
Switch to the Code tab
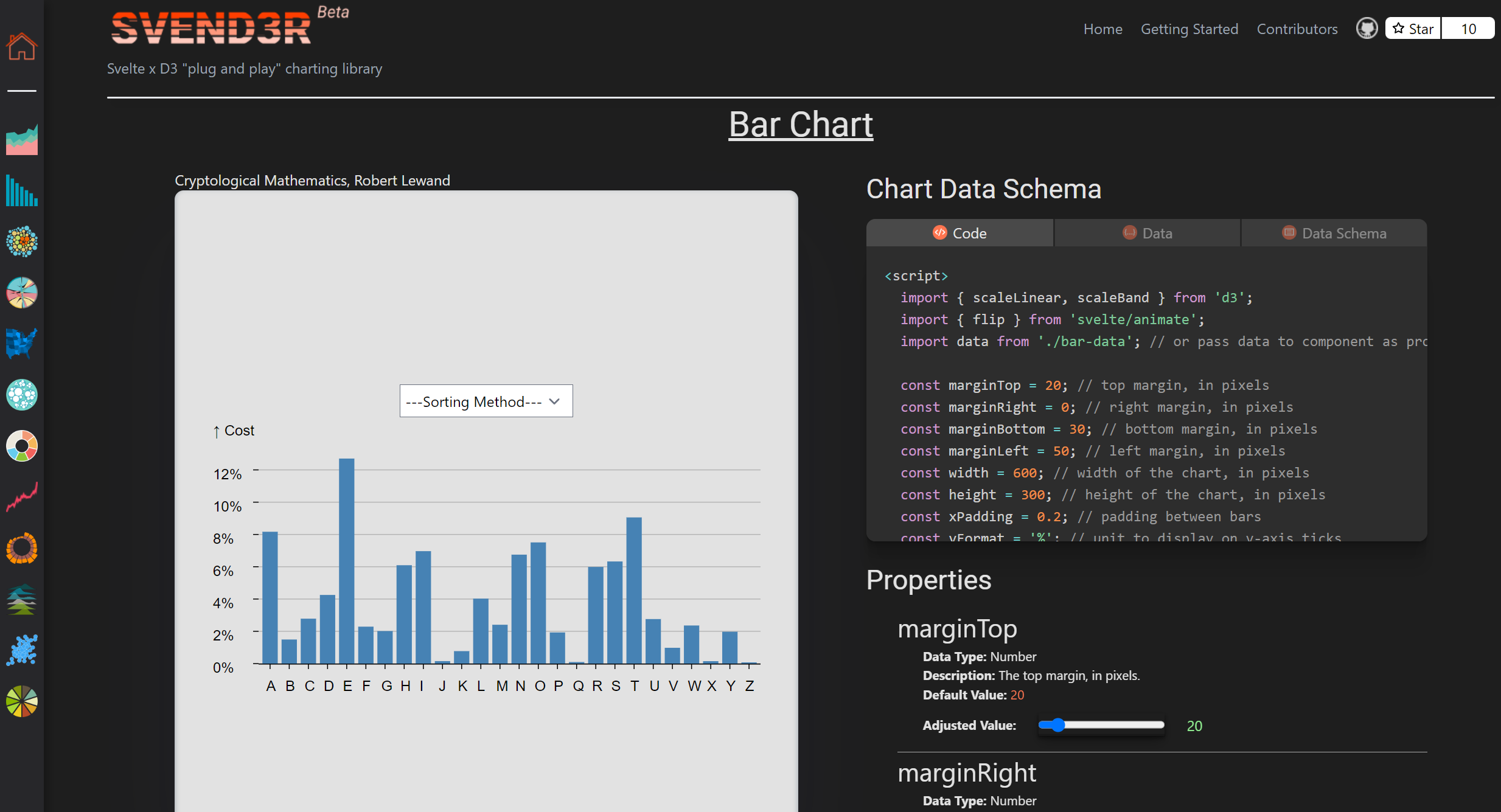959,233
